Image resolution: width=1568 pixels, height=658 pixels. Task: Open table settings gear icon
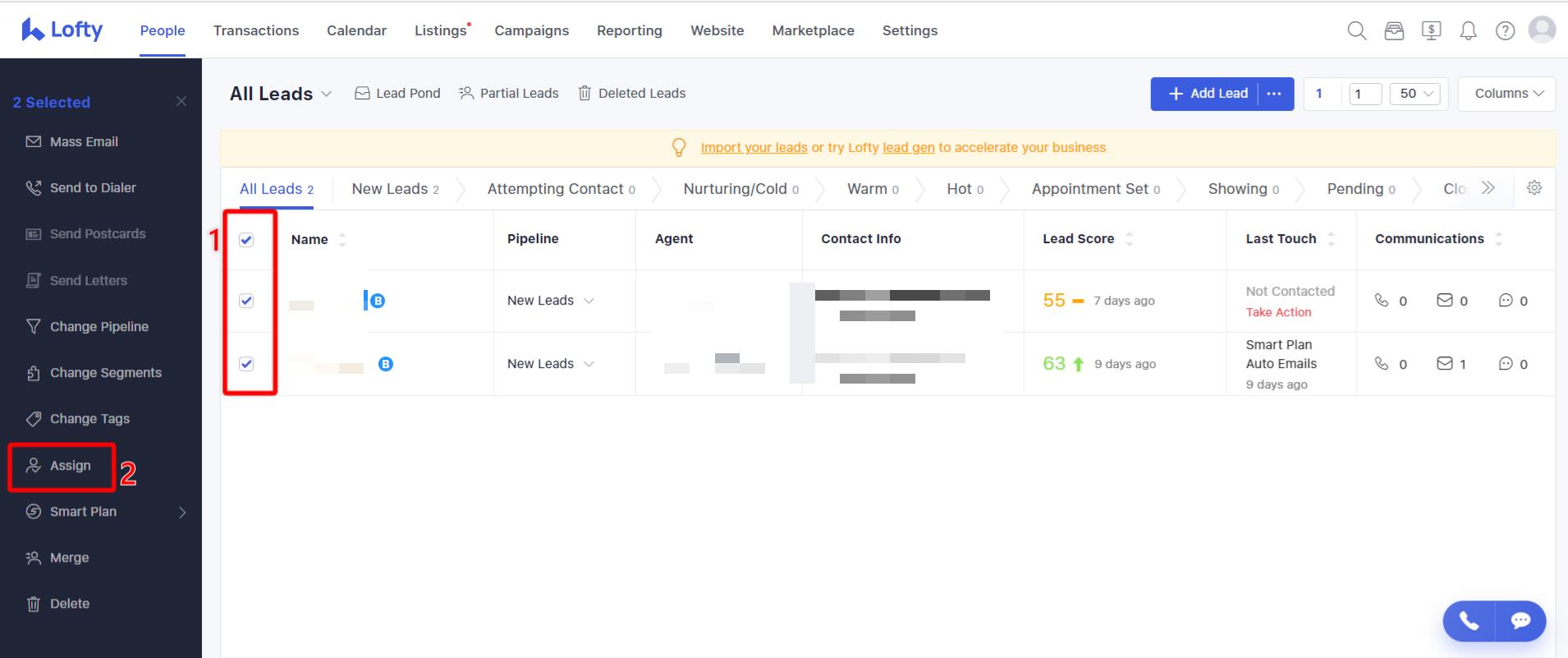[x=1534, y=188]
